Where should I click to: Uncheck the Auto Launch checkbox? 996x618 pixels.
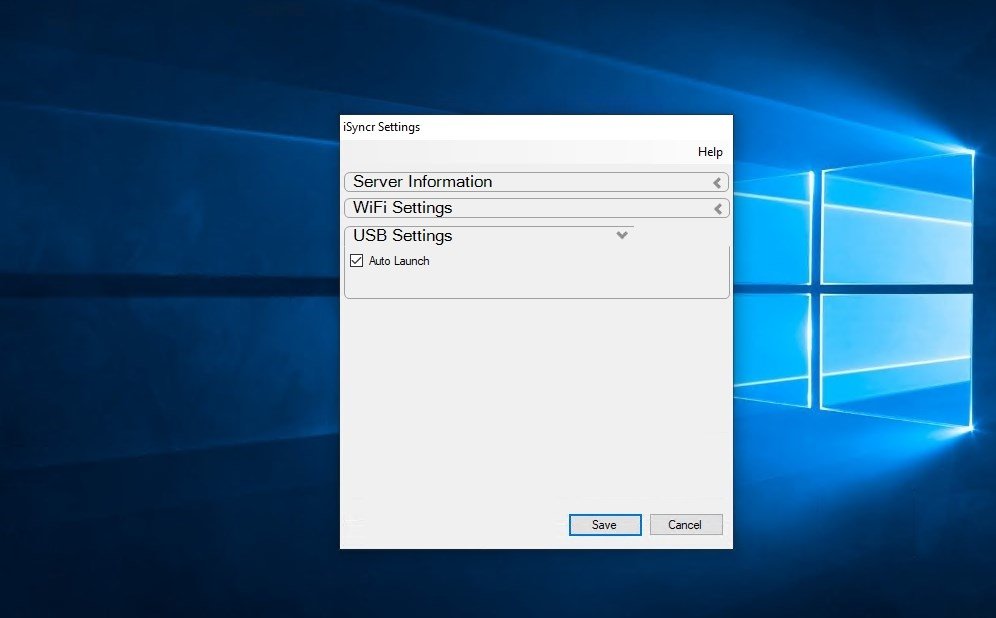coord(356,260)
